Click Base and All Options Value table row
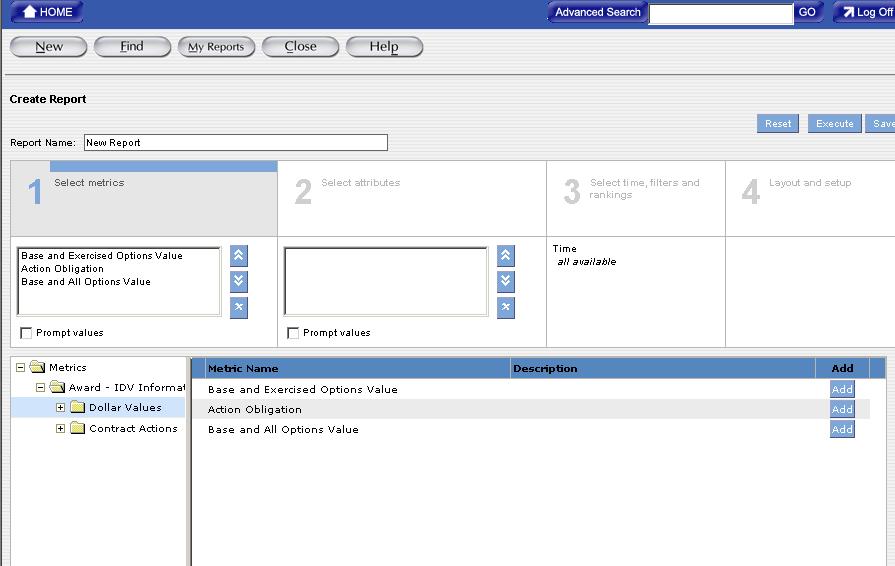 point(531,430)
